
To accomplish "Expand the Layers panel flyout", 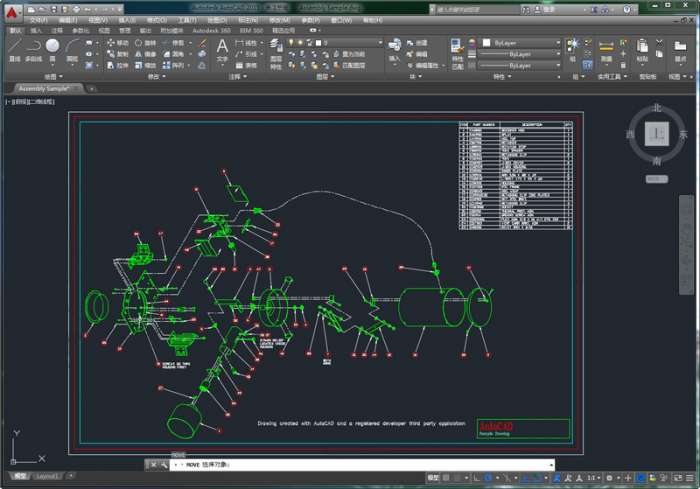I will [325, 77].
